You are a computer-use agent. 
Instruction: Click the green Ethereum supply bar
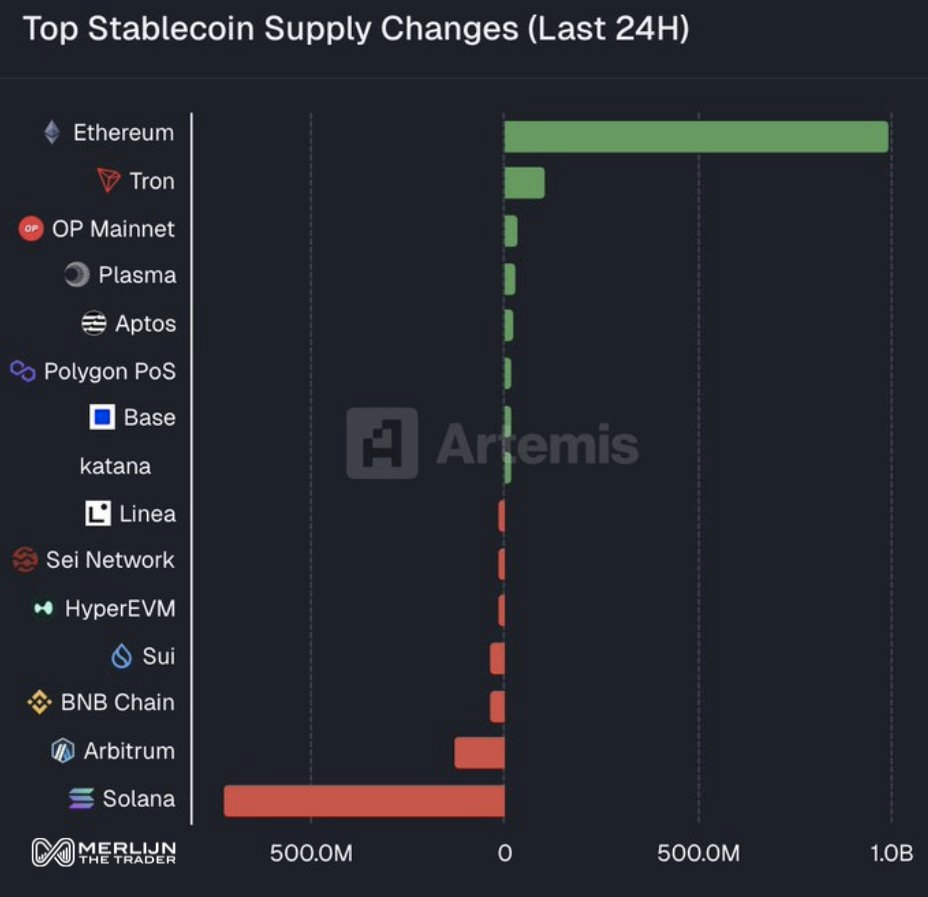695,137
